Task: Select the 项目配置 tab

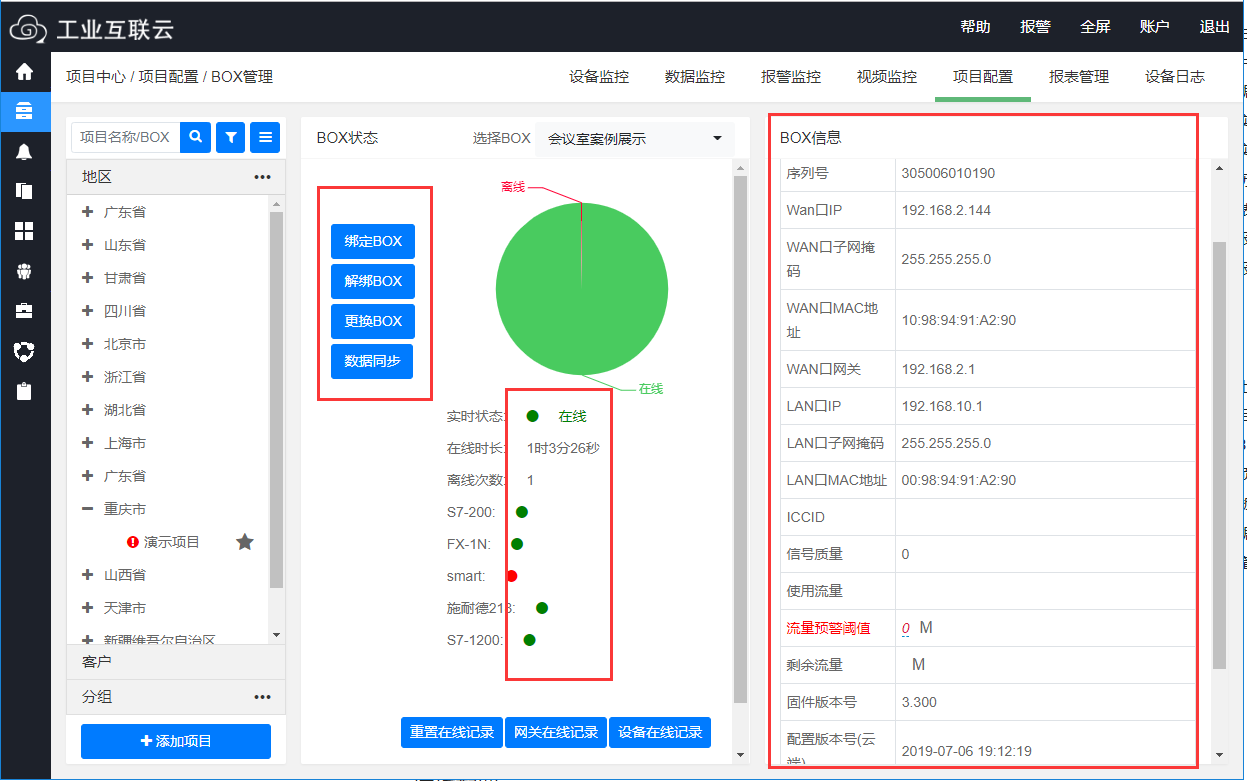Action: click(x=983, y=77)
